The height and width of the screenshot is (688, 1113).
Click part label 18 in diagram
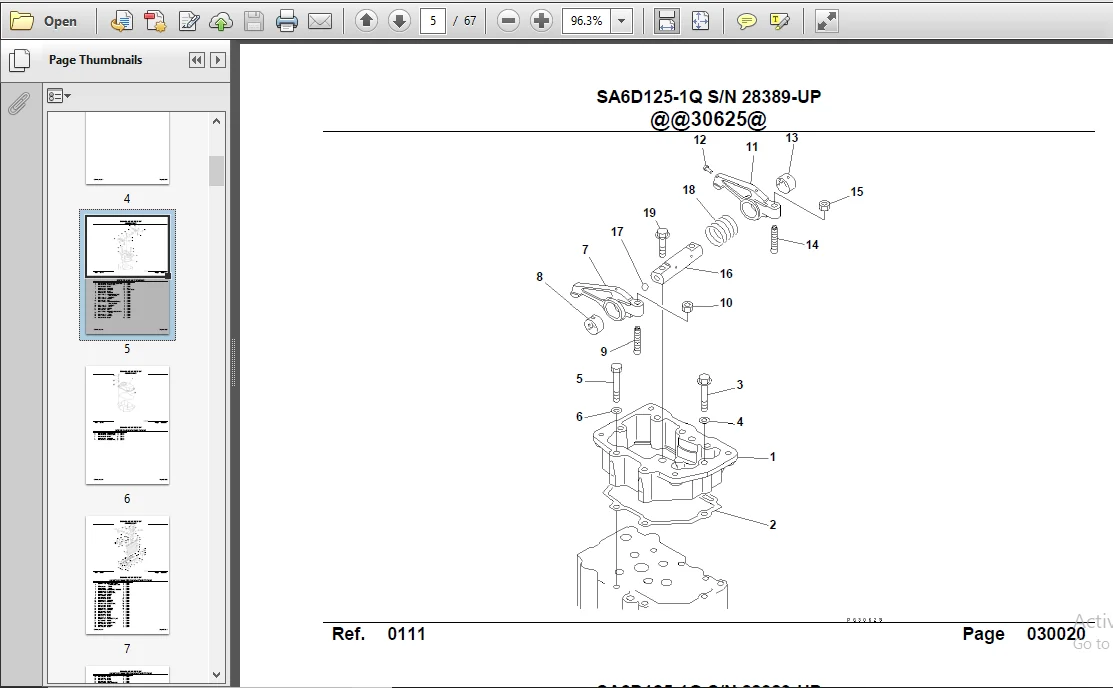coord(689,190)
